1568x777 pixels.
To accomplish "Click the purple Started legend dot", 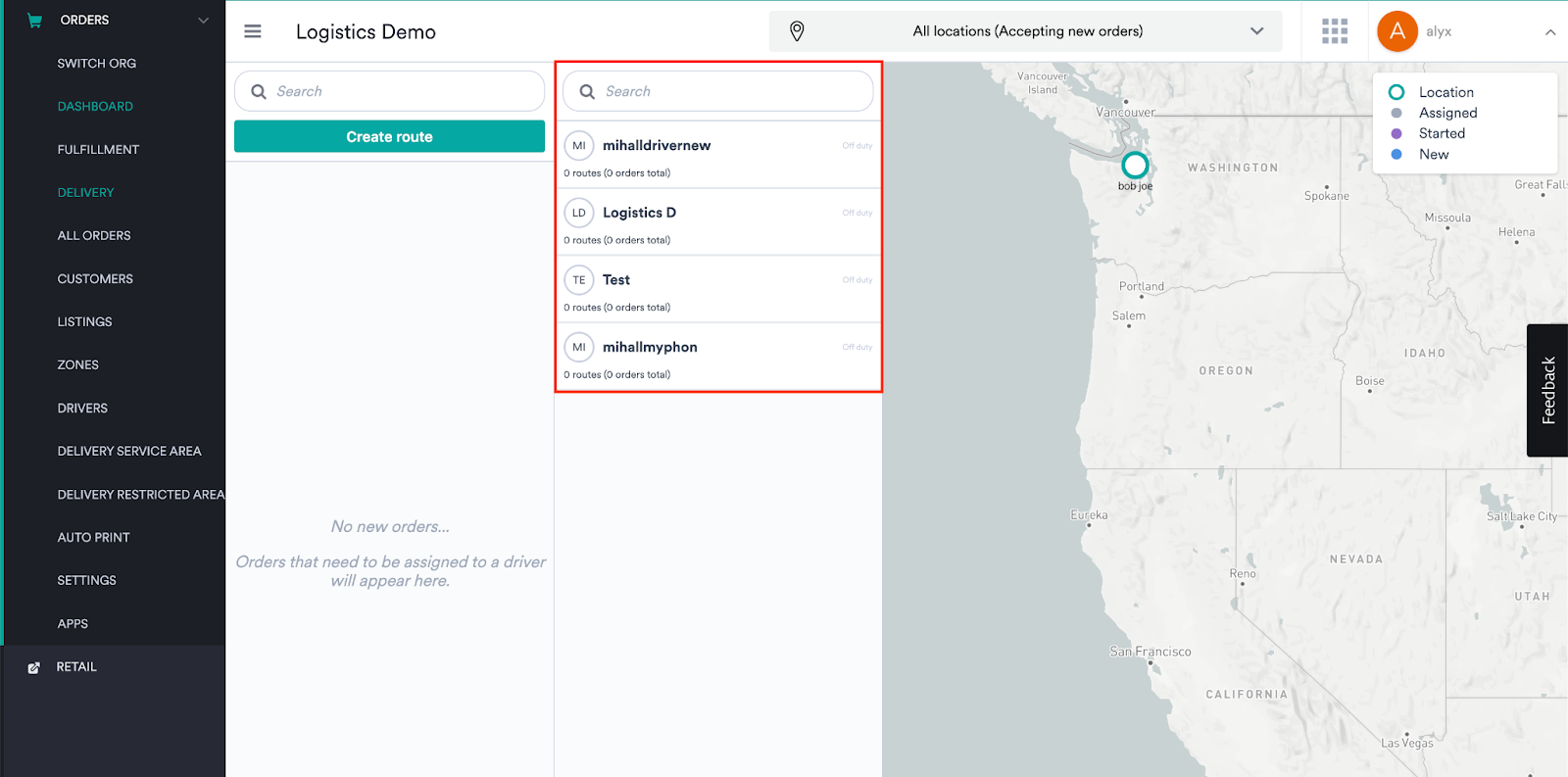I will pos(1396,133).
